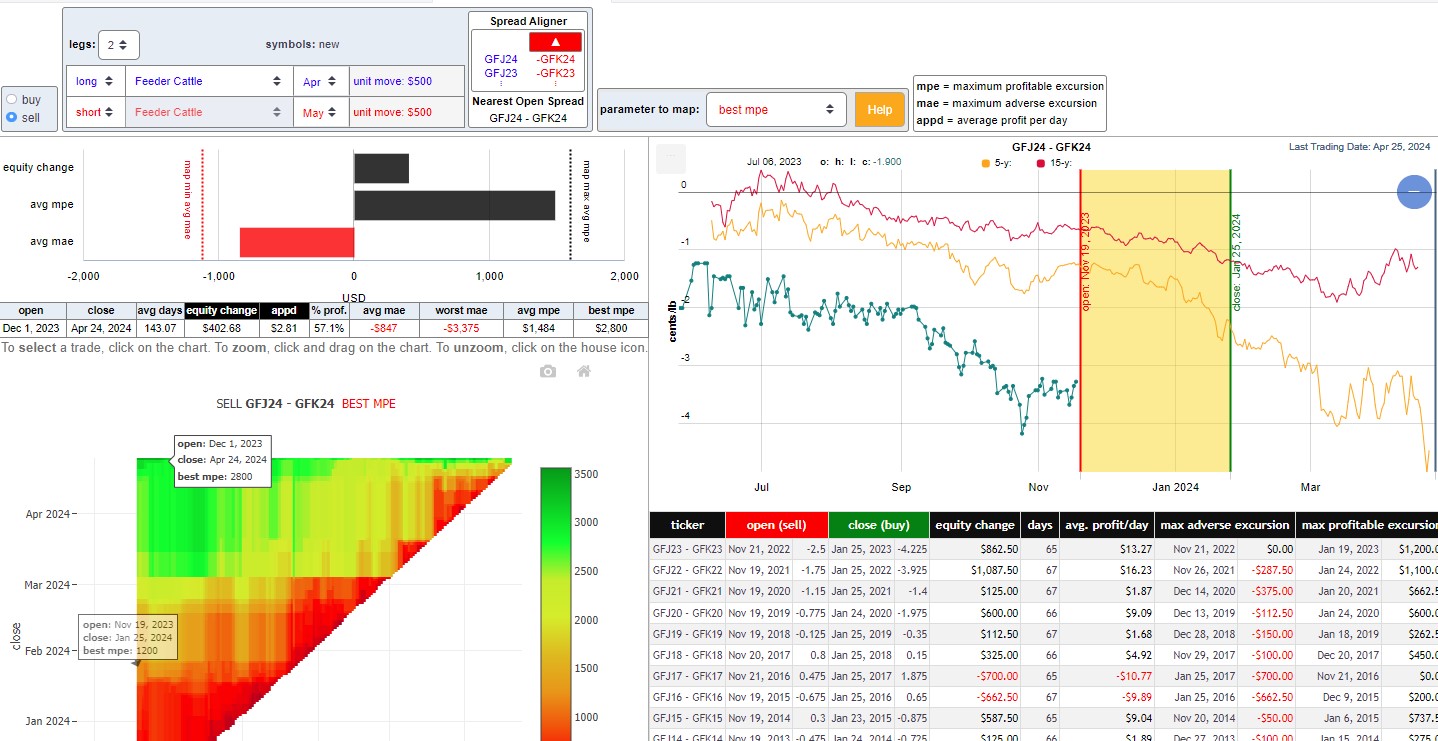Viewport: 1438px width, 741px height.
Task: Toggle the 15-y red legend marker
Action: pos(1042,162)
